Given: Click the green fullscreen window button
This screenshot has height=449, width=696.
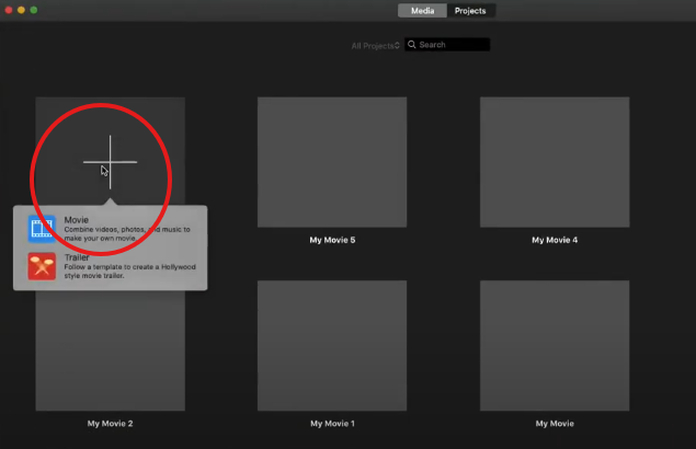Looking at the screenshot, I should tap(34, 10).
